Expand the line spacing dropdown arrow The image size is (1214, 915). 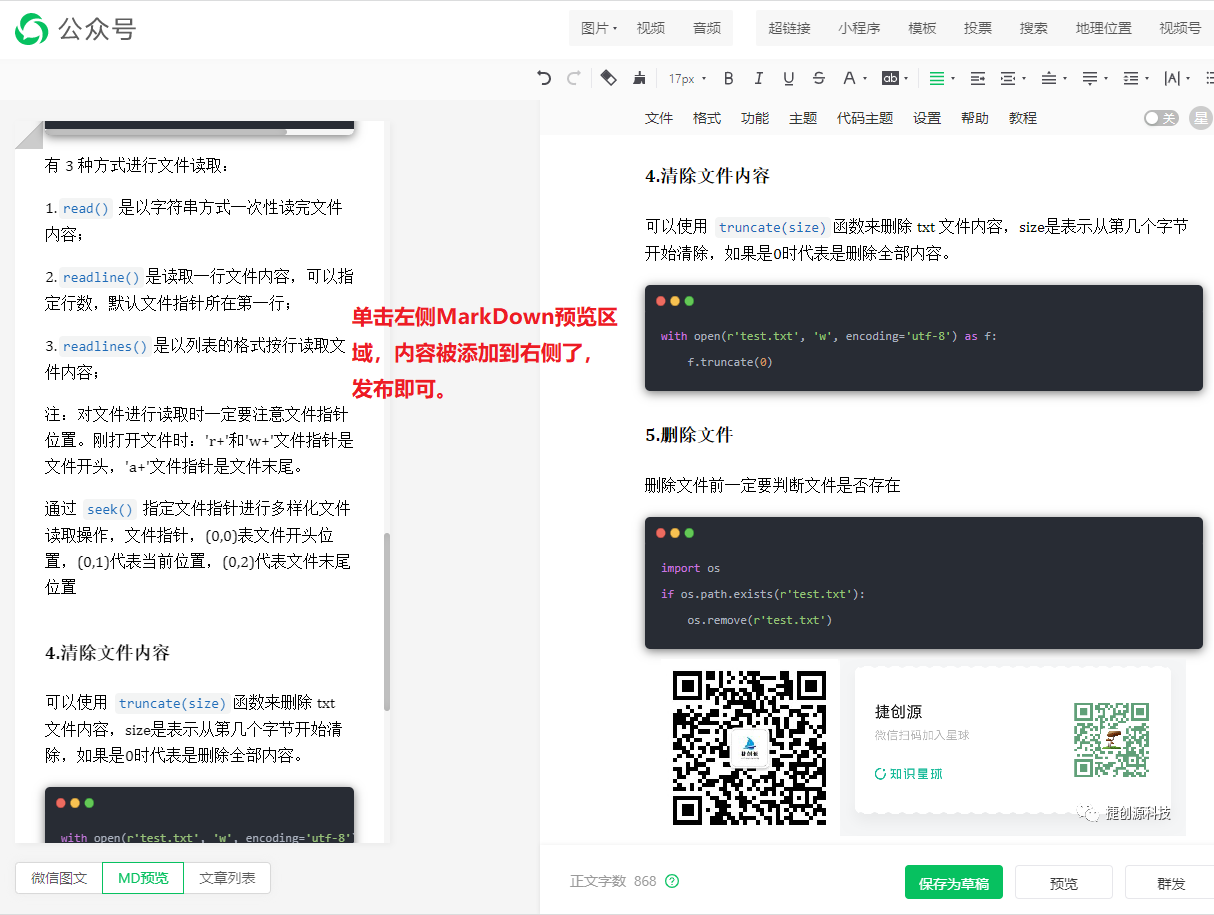click(x=1146, y=78)
